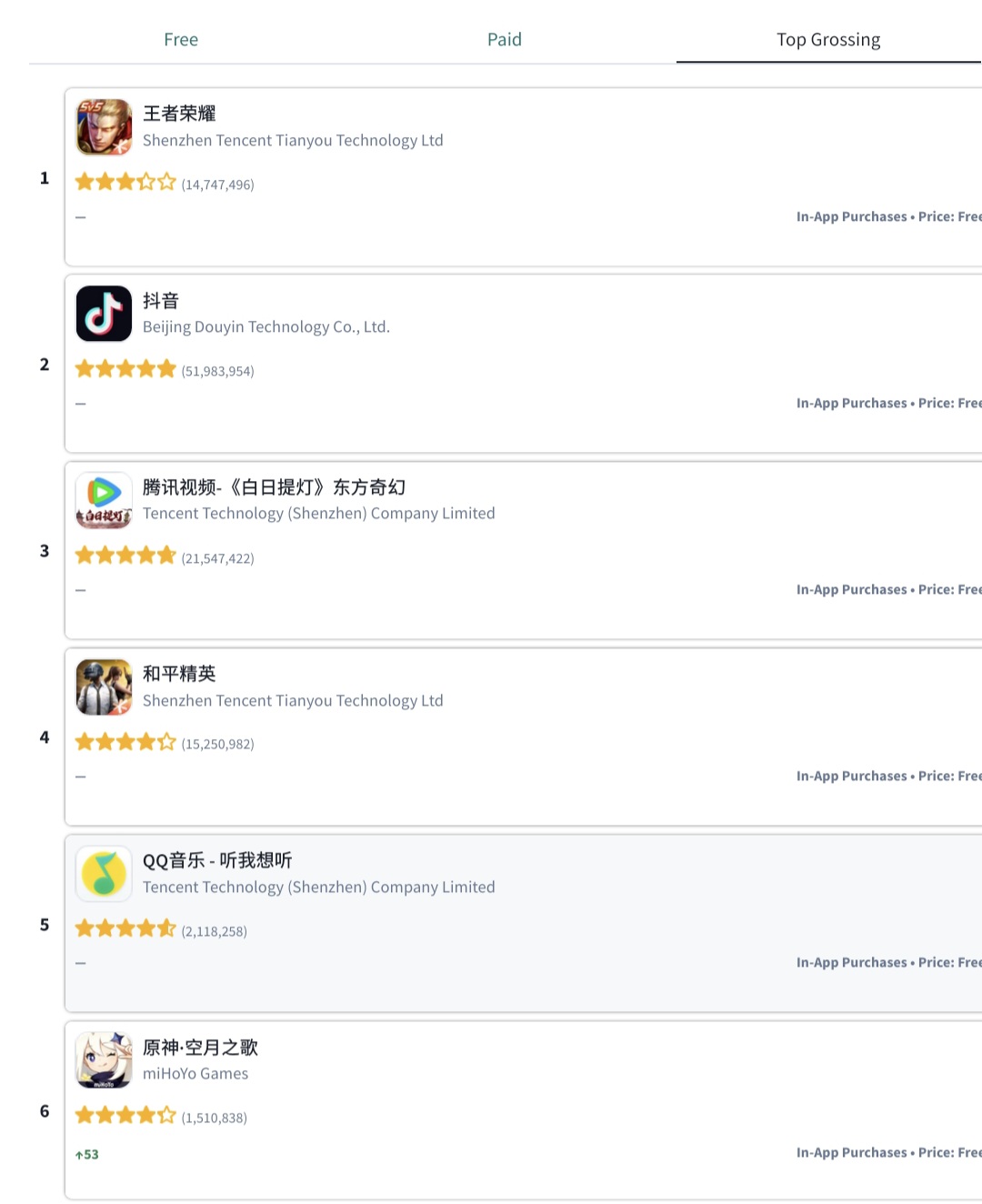Click In-App Purchases price label for 和平精英
The image size is (982, 1204).
pyautogui.click(x=888, y=776)
